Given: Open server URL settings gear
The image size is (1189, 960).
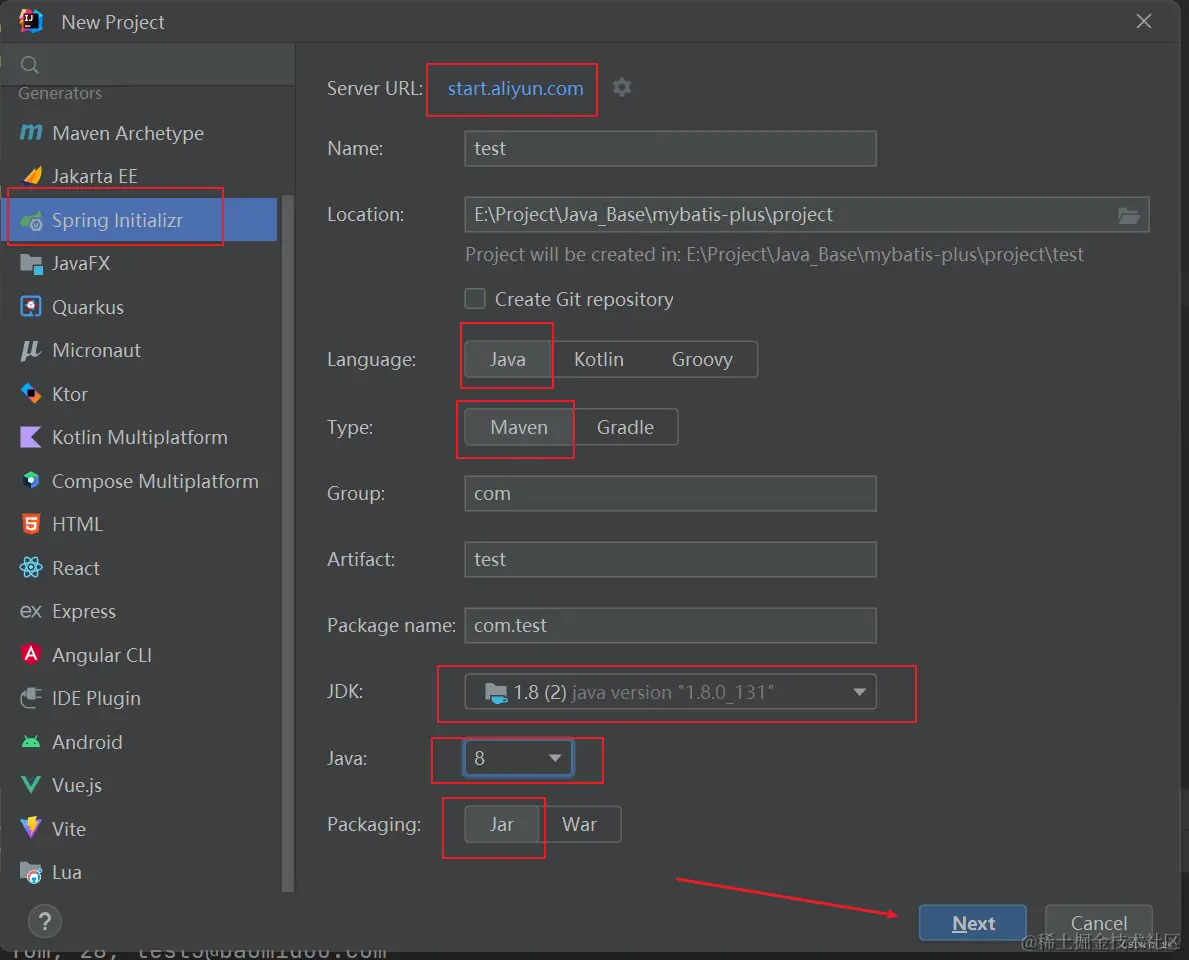Looking at the screenshot, I should (622, 87).
